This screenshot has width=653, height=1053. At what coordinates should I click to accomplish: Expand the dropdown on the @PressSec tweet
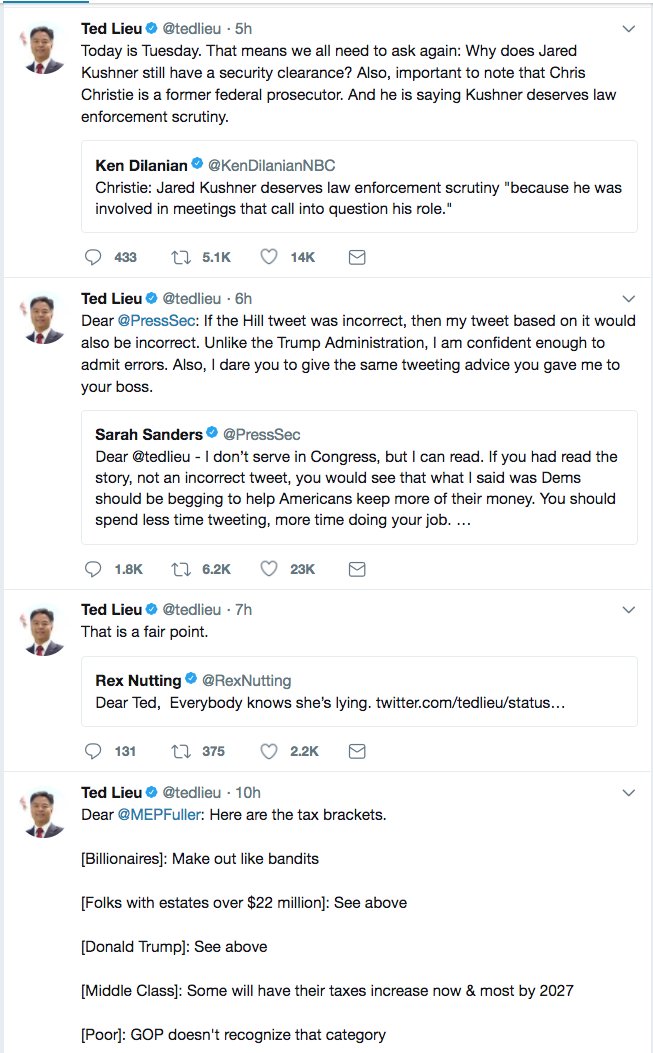[628, 299]
